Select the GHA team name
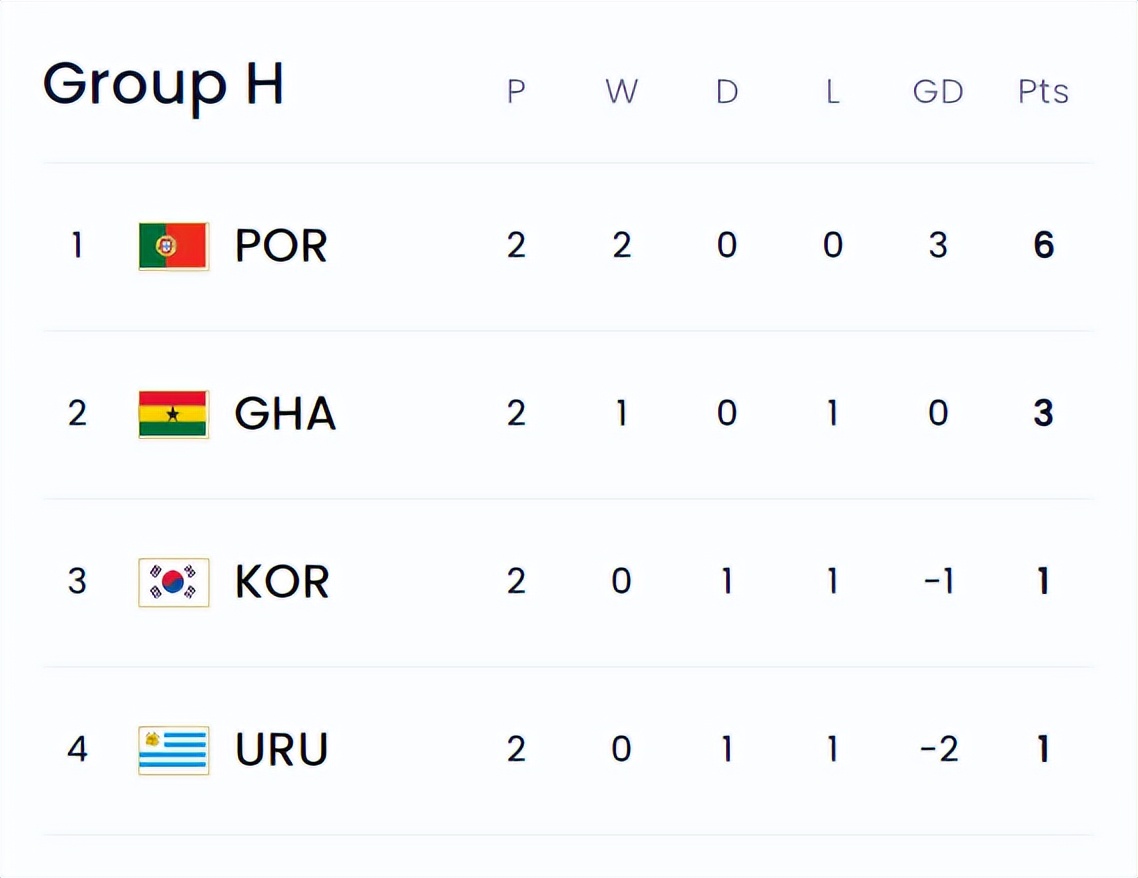The width and height of the screenshot is (1138, 878). tap(285, 414)
